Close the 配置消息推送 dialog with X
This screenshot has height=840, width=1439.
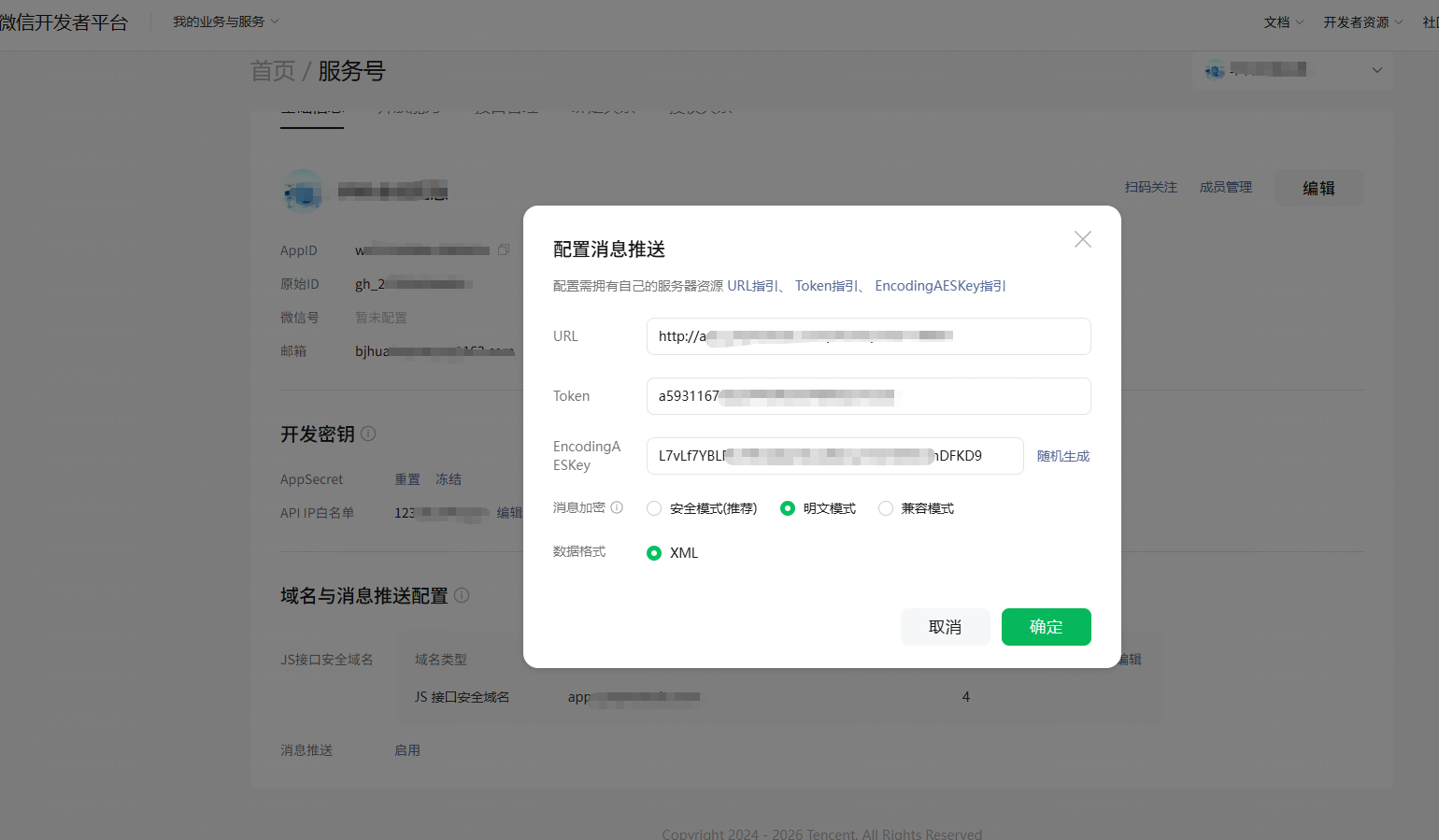(x=1083, y=239)
